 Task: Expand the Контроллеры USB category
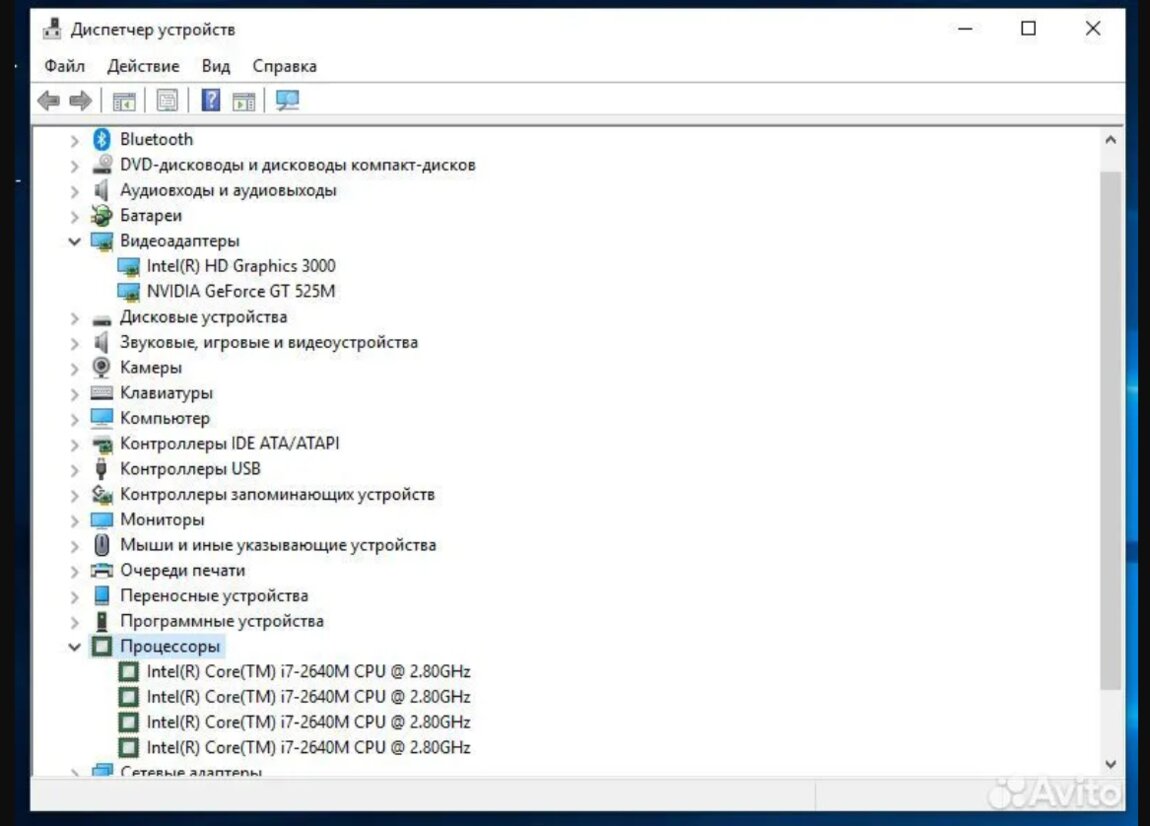[x=74, y=470]
